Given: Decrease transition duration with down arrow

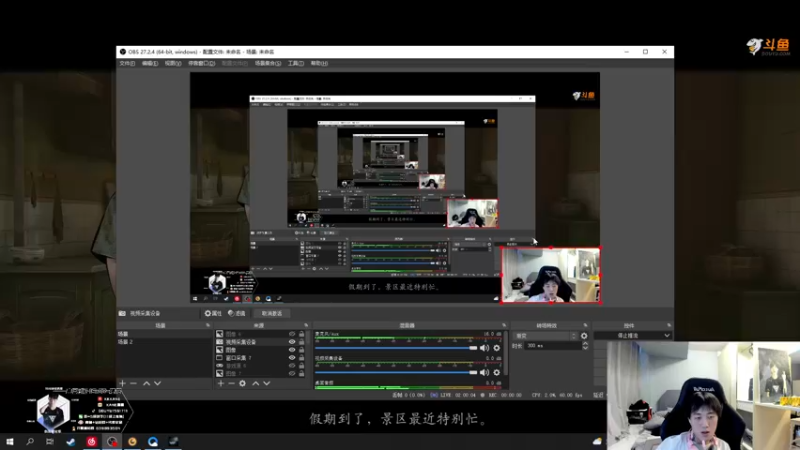Looking at the screenshot, I should pyautogui.click(x=585, y=348).
